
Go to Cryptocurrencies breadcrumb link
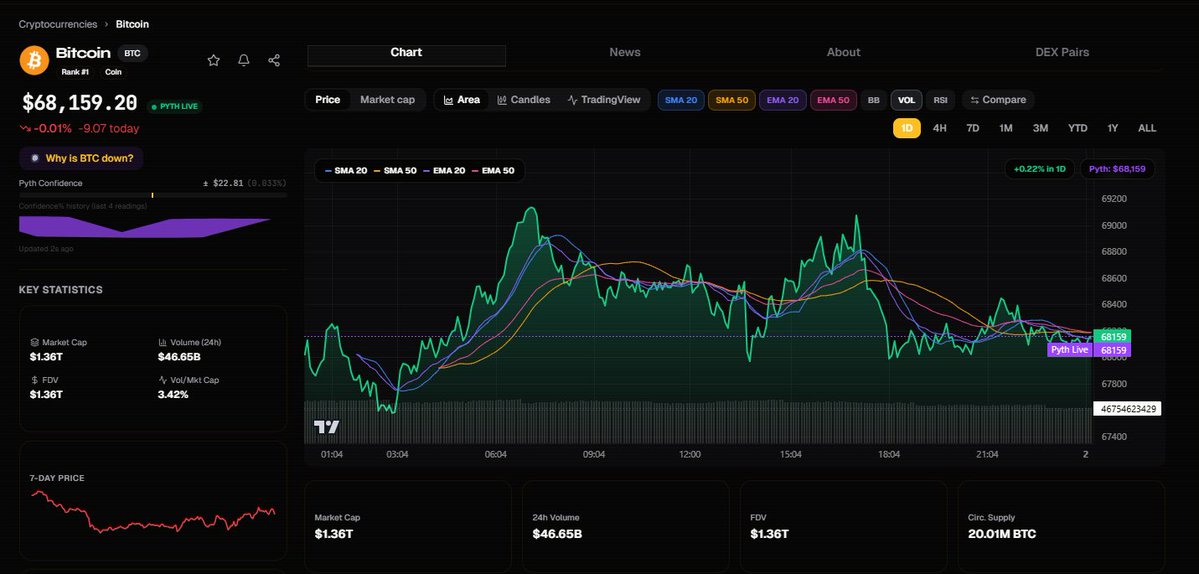[x=58, y=24]
